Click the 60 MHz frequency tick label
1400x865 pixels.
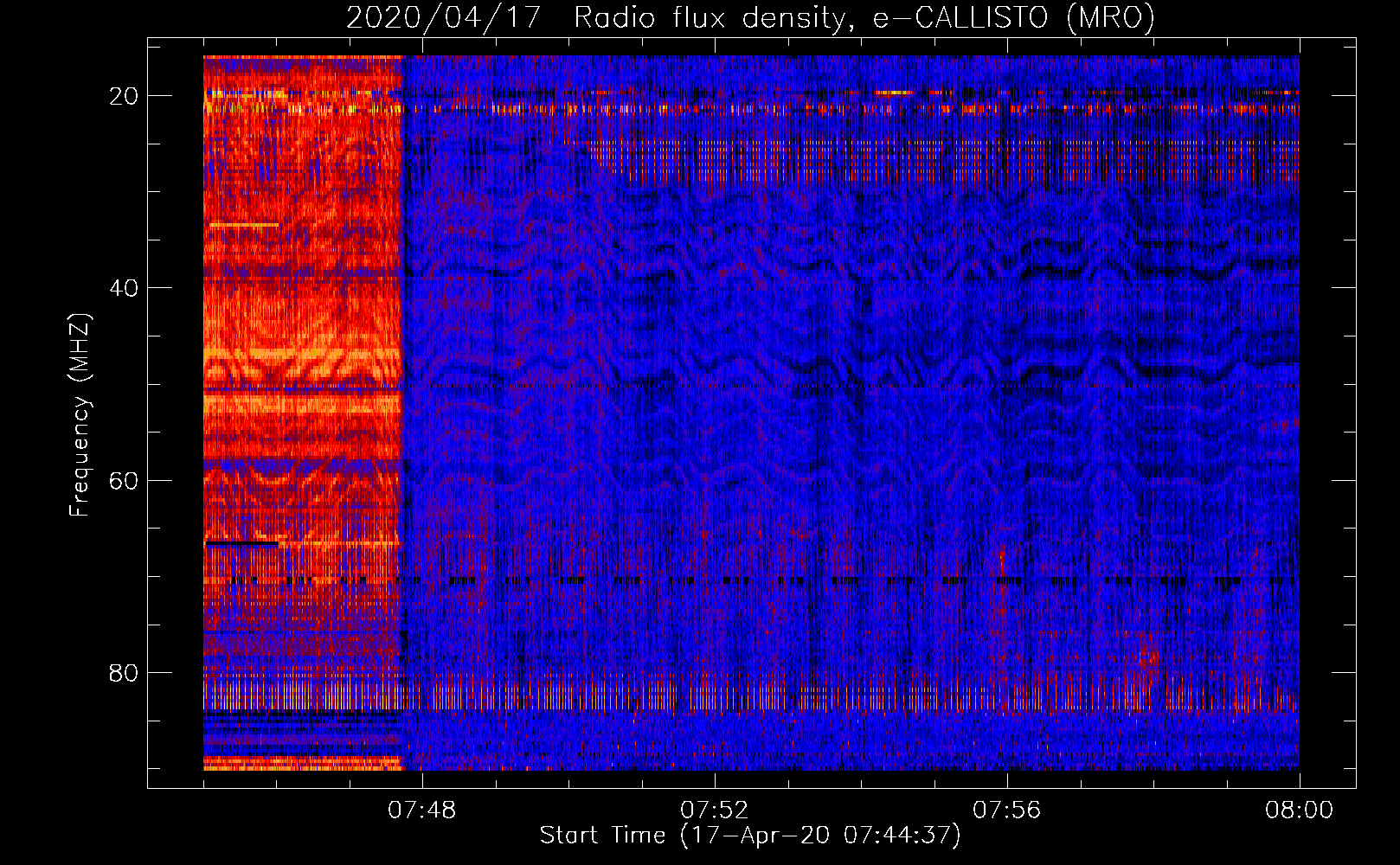point(124,480)
